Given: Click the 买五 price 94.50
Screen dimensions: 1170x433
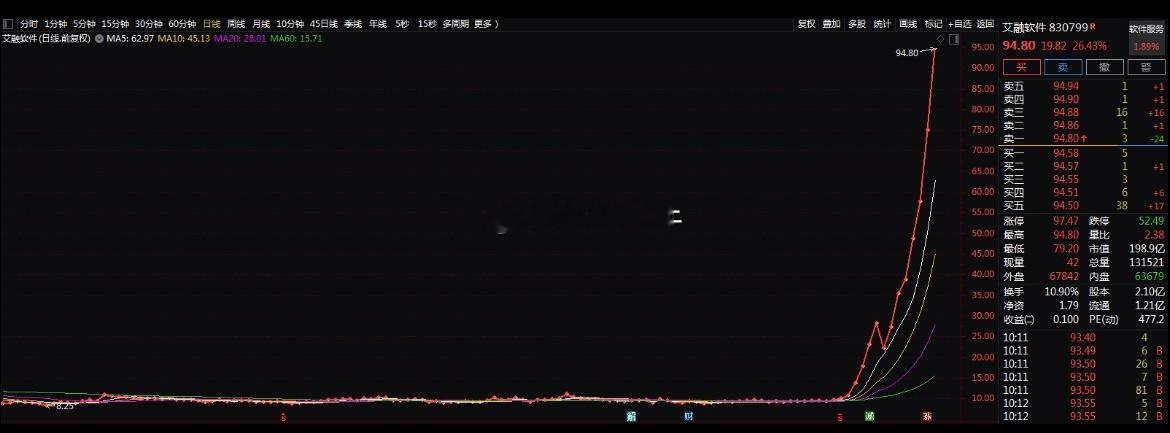Looking at the screenshot, I should [x=1066, y=206].
